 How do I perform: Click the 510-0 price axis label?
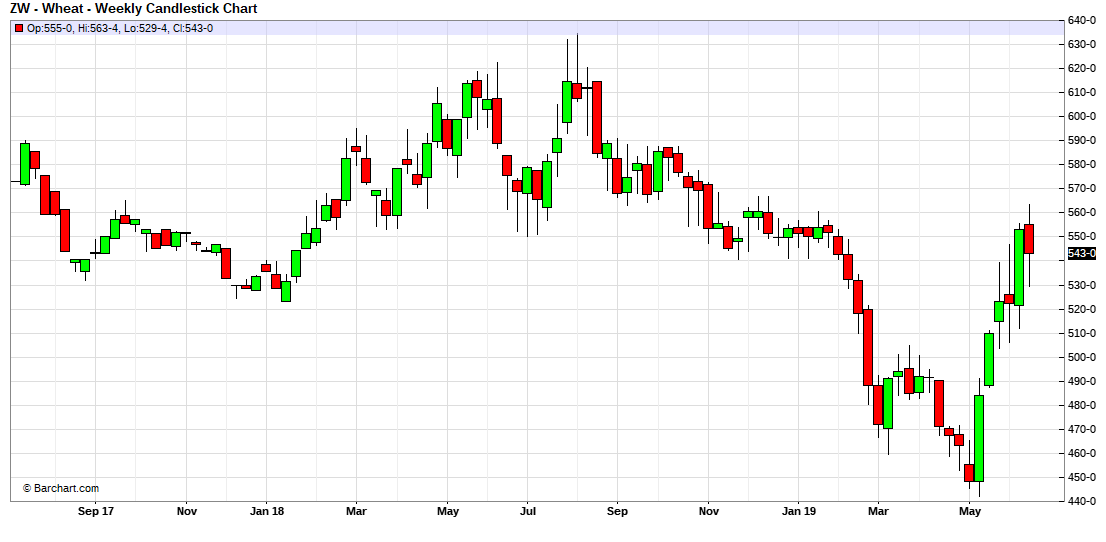click(1082, 333)
